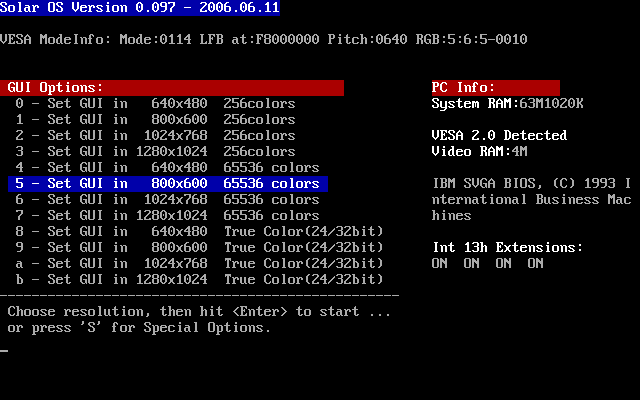Image resolution: width=640 pixels, height=400 pixels.
Task: Click Int 13h Extensions label
Action: pyautogui.click(x=507, y=247)
